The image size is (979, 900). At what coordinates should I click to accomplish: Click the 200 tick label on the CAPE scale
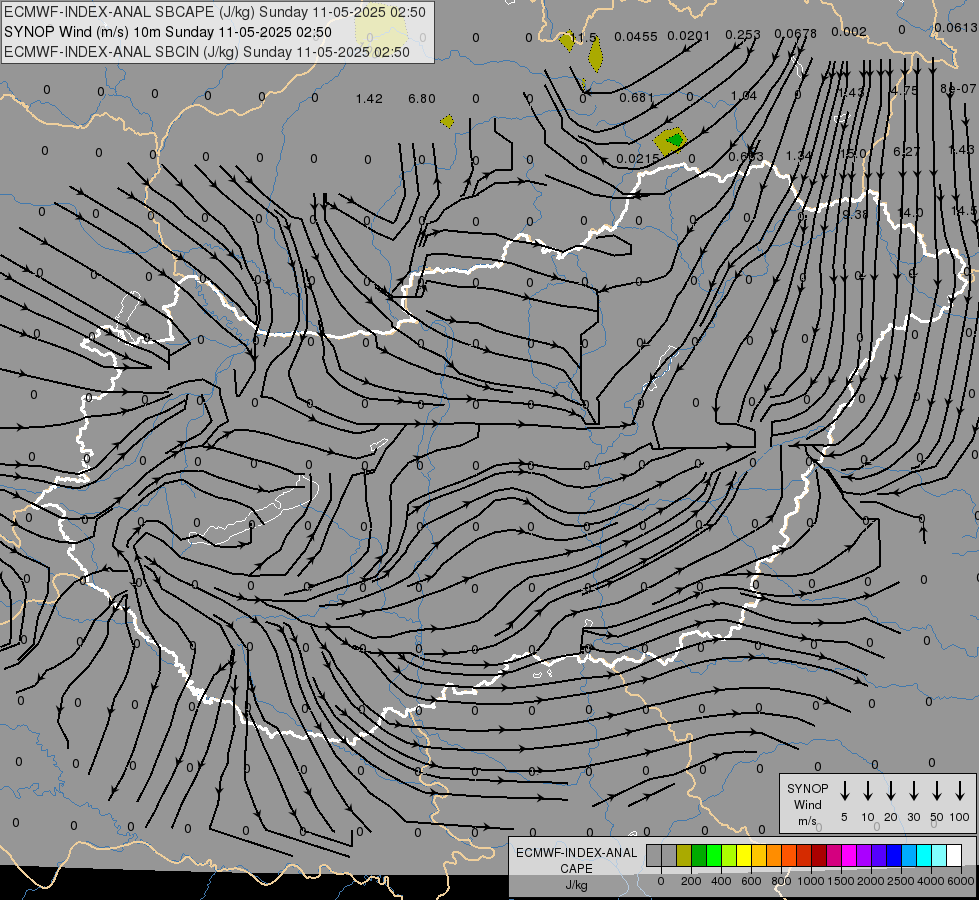pos(691,881)
